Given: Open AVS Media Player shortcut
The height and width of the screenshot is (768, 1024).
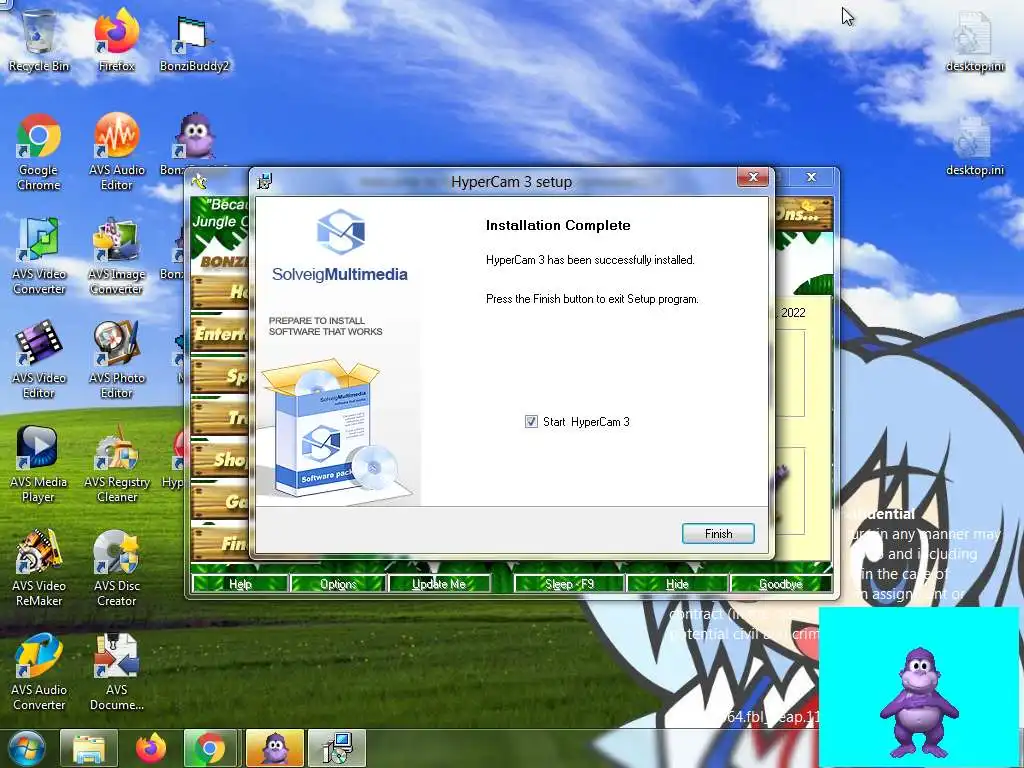Looking at the screenshot, I should pos(39,462).
